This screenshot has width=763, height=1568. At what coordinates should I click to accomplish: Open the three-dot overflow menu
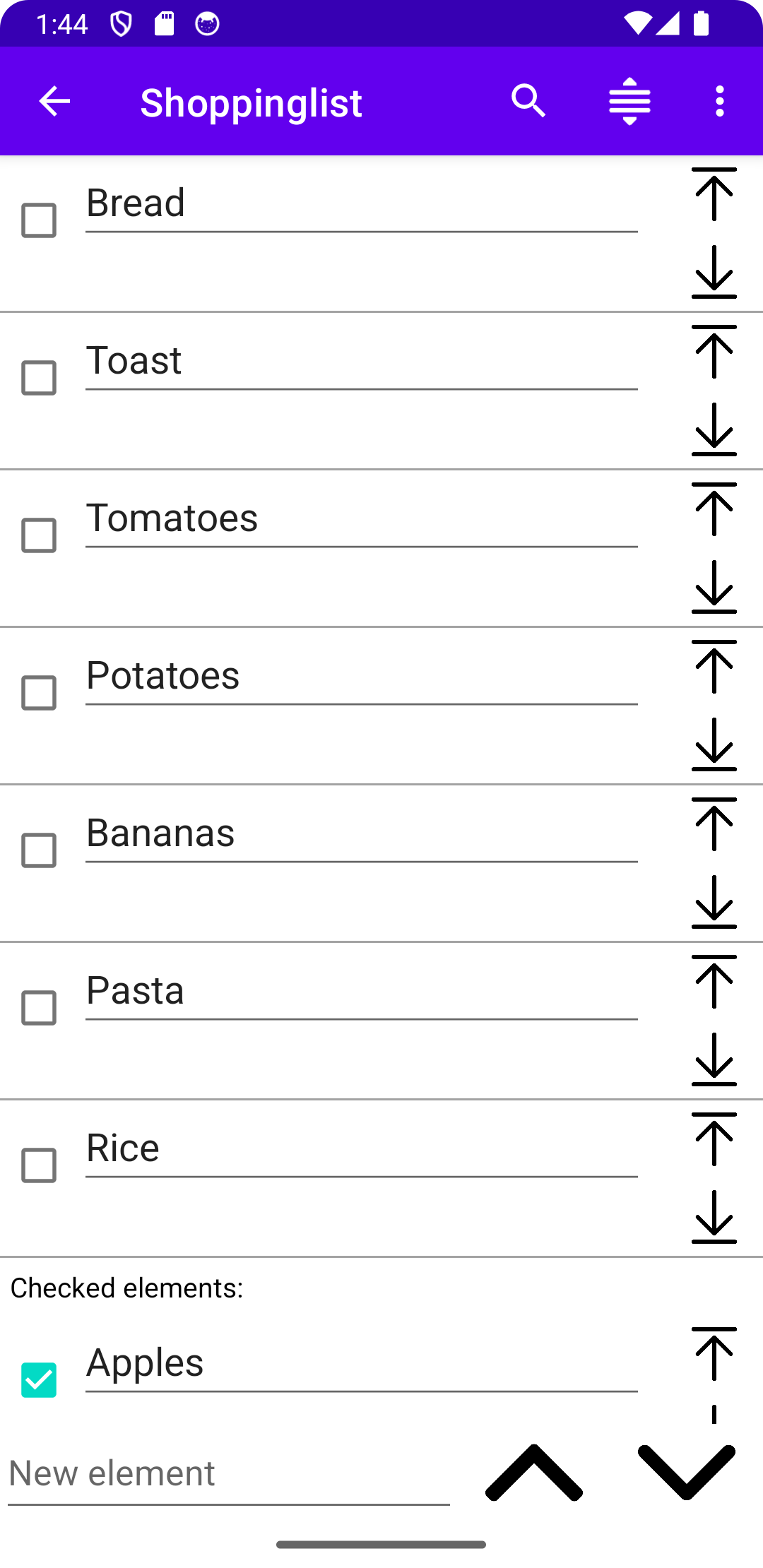719,102
